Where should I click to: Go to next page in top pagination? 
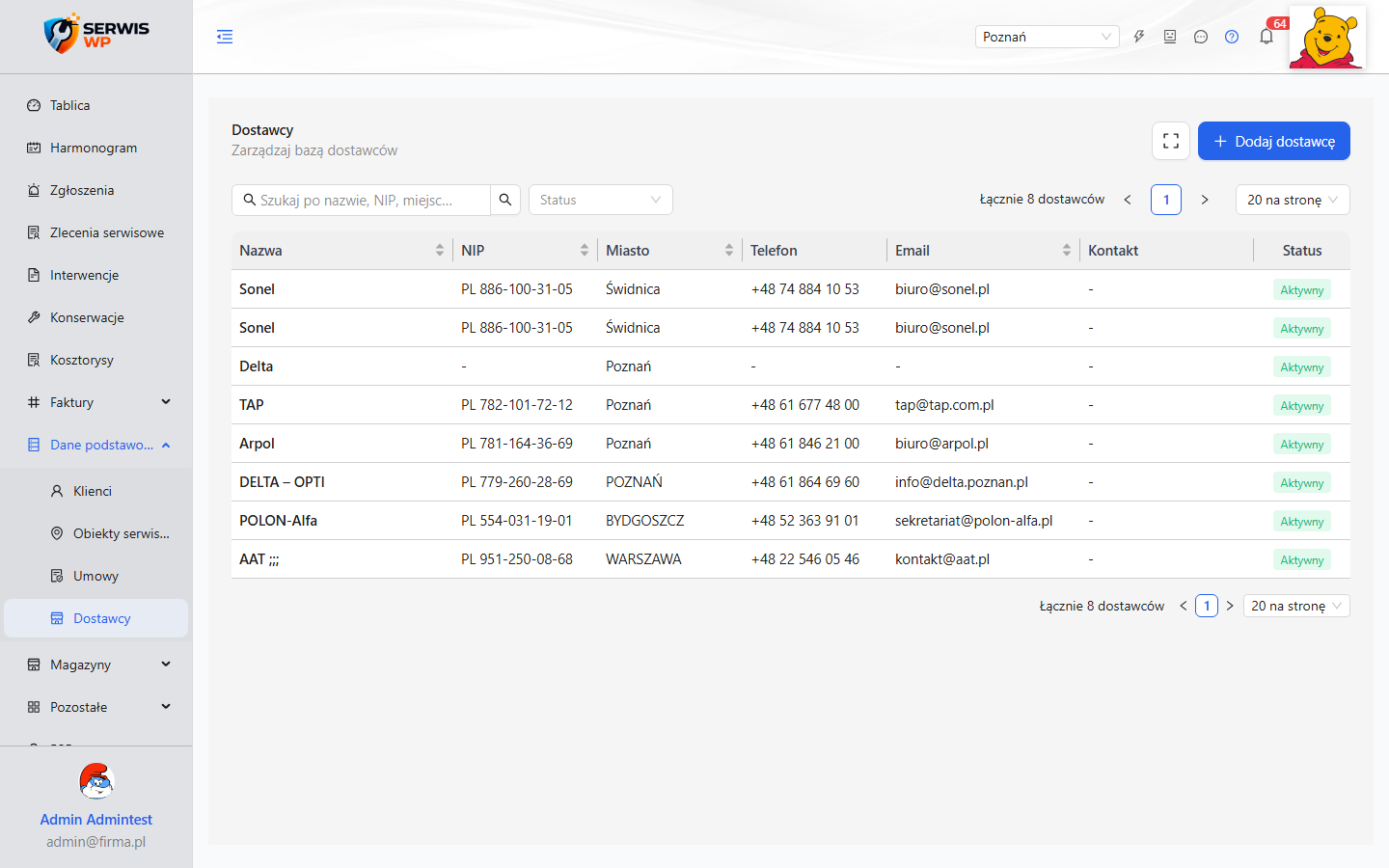click(1205, 200)
